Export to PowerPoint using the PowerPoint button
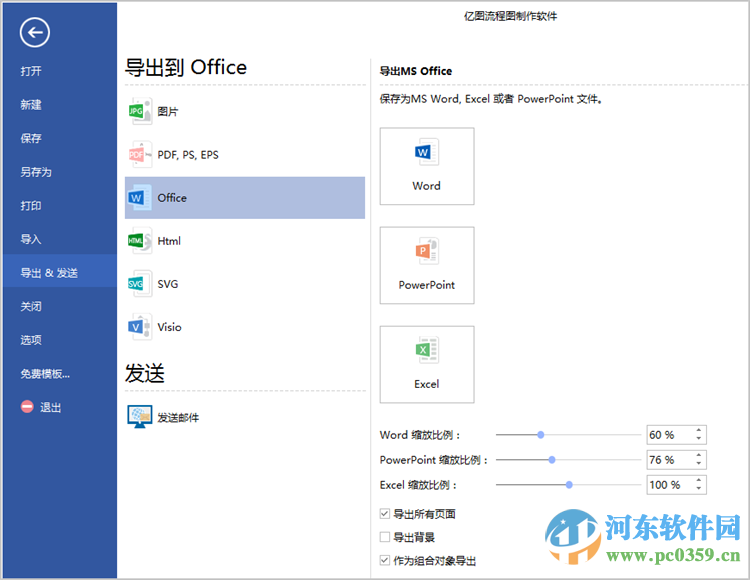Image resolution: width=750 pixels, height=580 pixels. coord(427,265)
